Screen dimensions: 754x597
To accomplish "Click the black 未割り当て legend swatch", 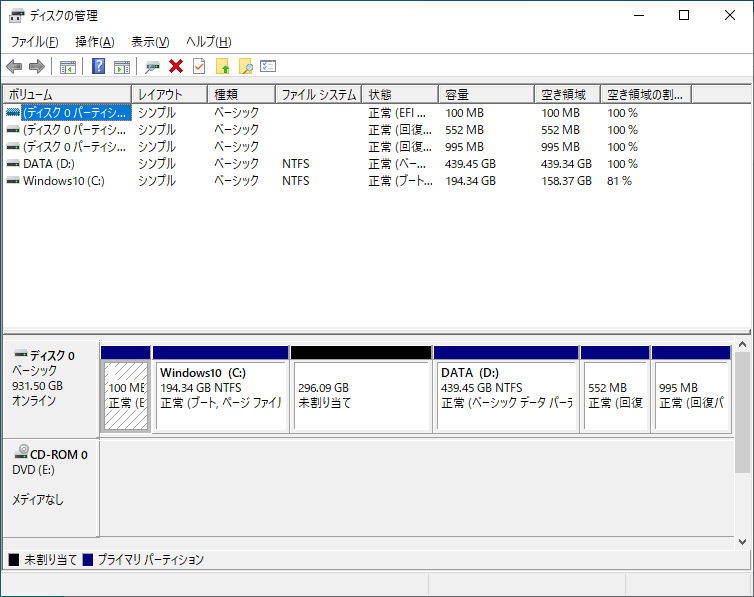I will click(14, 560).
